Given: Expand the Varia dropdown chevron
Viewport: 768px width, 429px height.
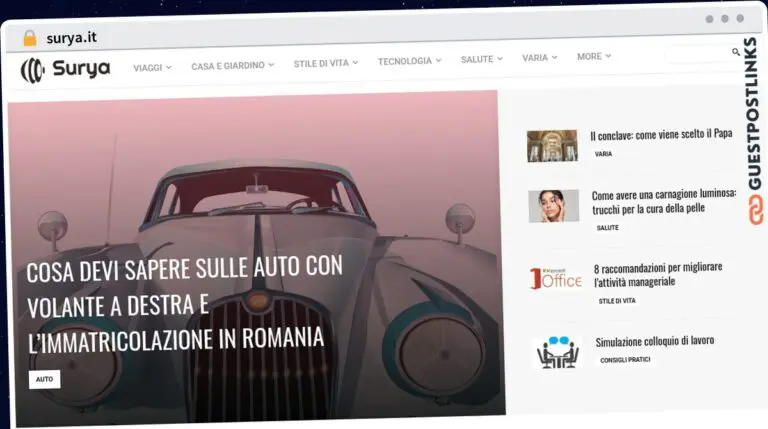Looking at the screenshot, I should (554, 57).
